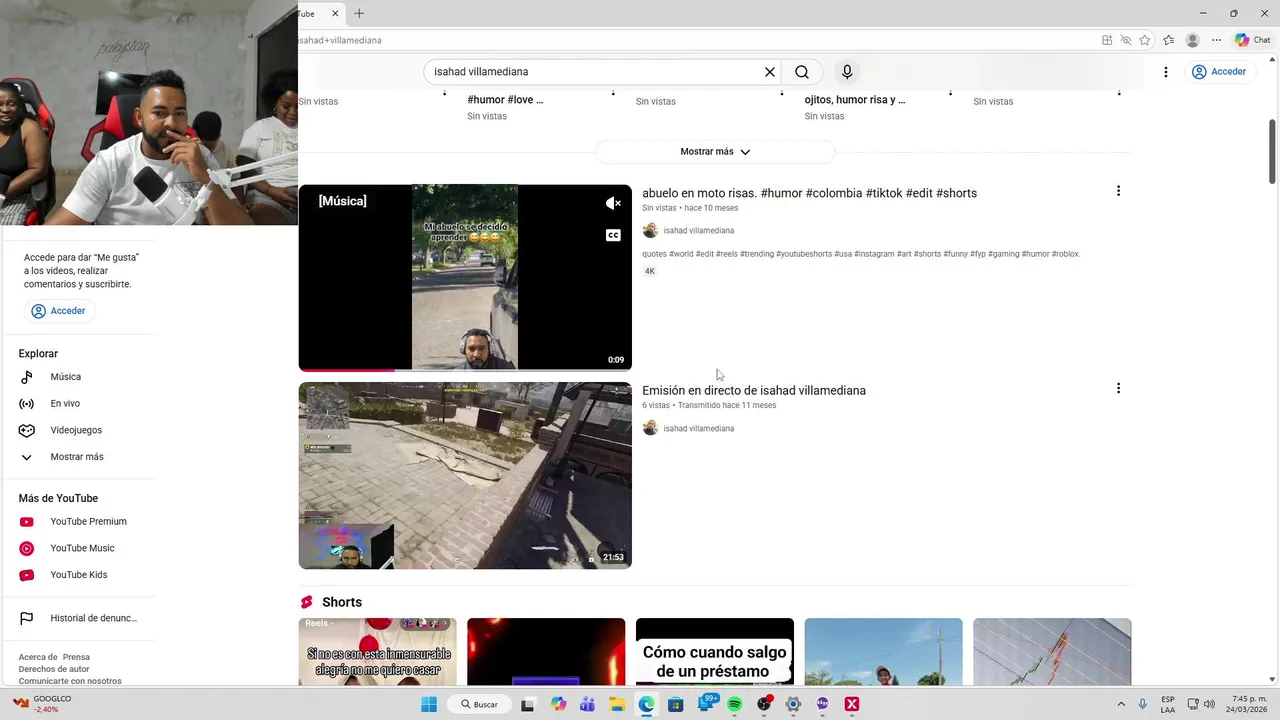Click the 4K badge under abuelo video
Screen dimensions: 1280x720
(x=649, y=272)
